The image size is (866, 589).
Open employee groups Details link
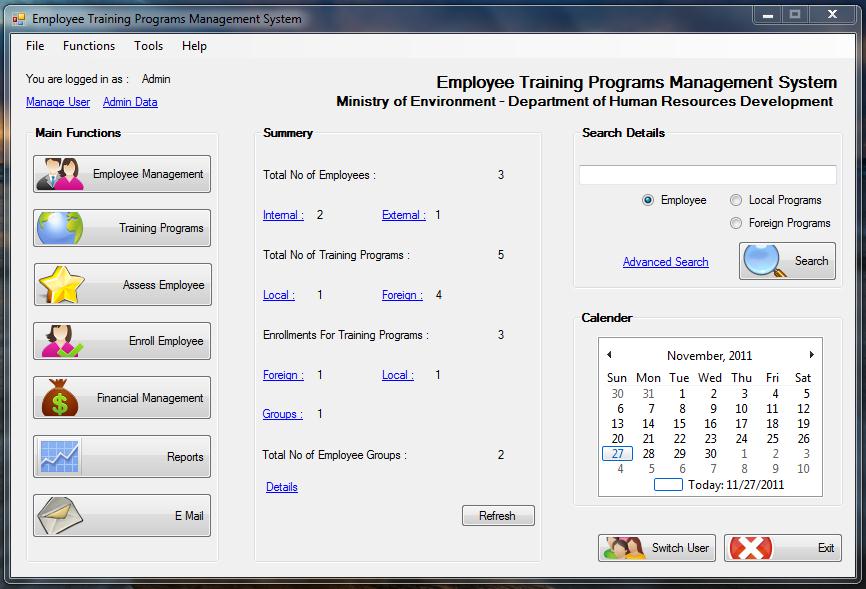point(282,487)
